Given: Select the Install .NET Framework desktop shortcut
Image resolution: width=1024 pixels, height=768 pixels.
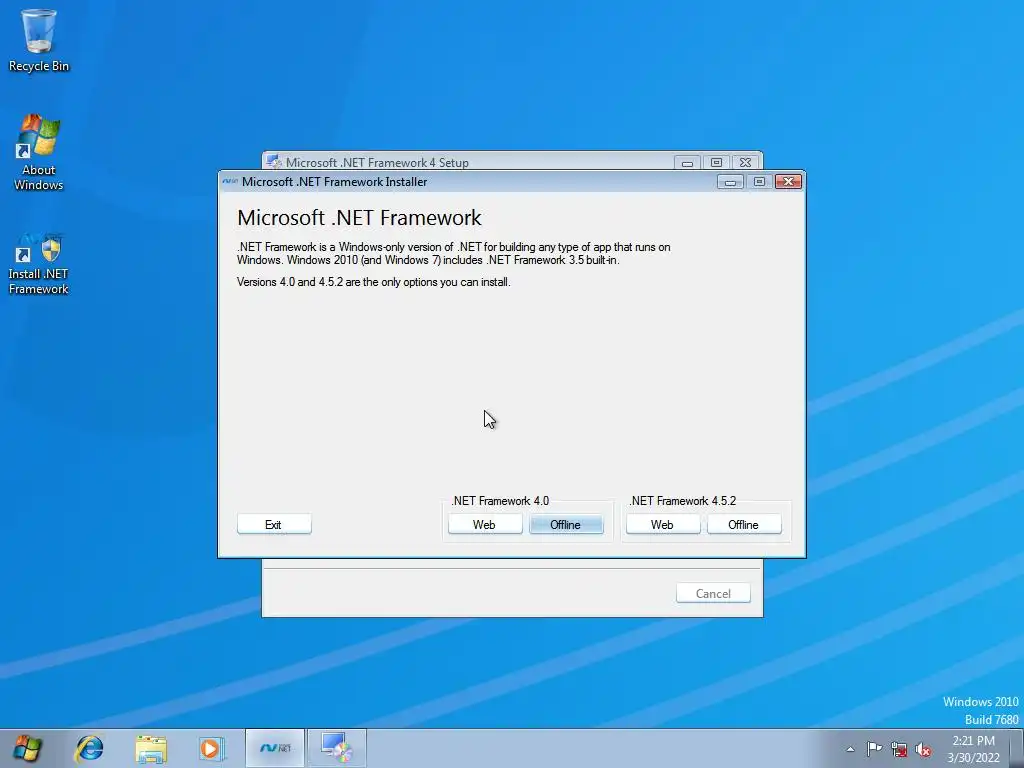Looking at the screenshot, I should click(39, 263).
